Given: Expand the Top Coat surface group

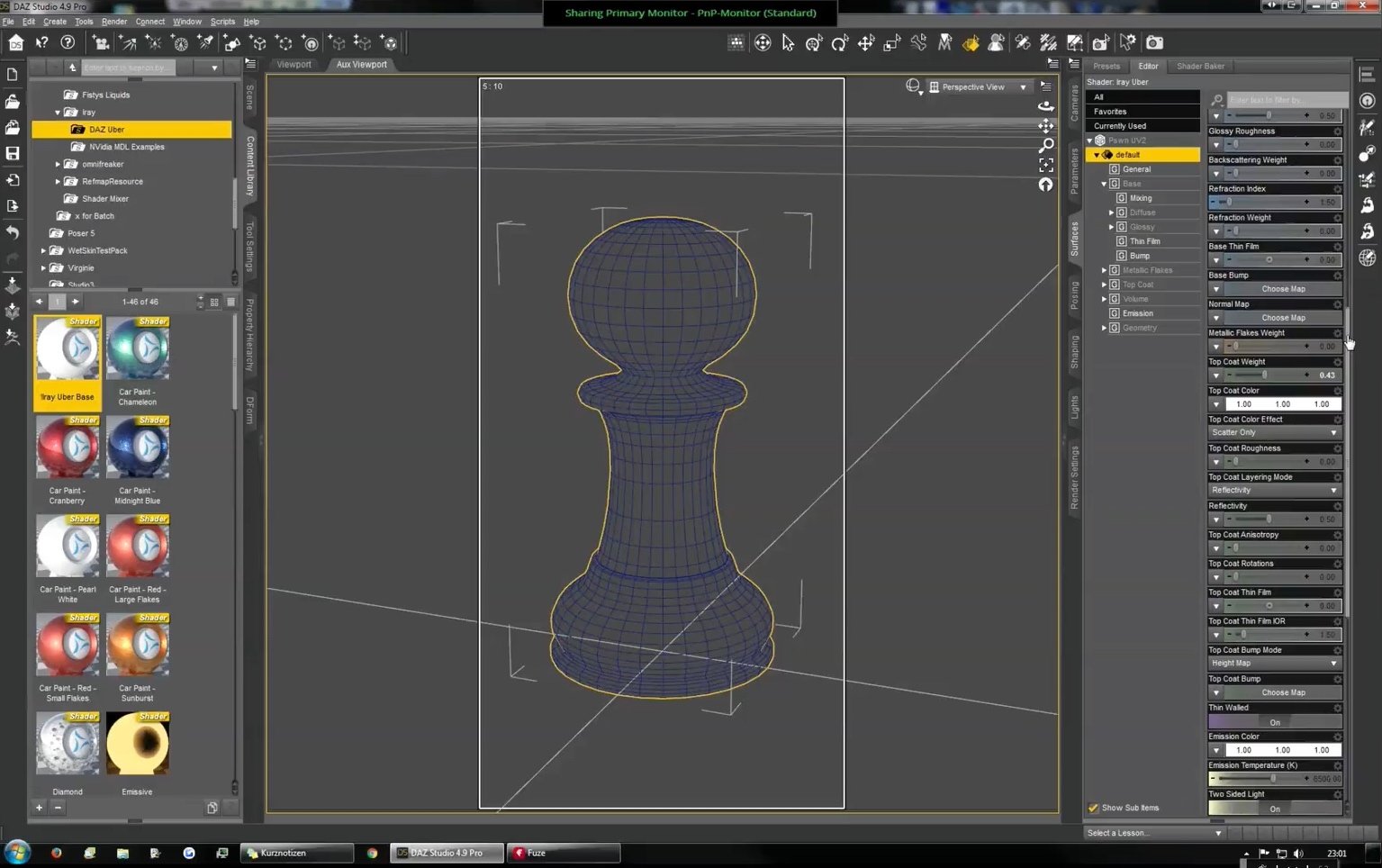Looking at the screenshot, I should click(x=1104, y=285).
